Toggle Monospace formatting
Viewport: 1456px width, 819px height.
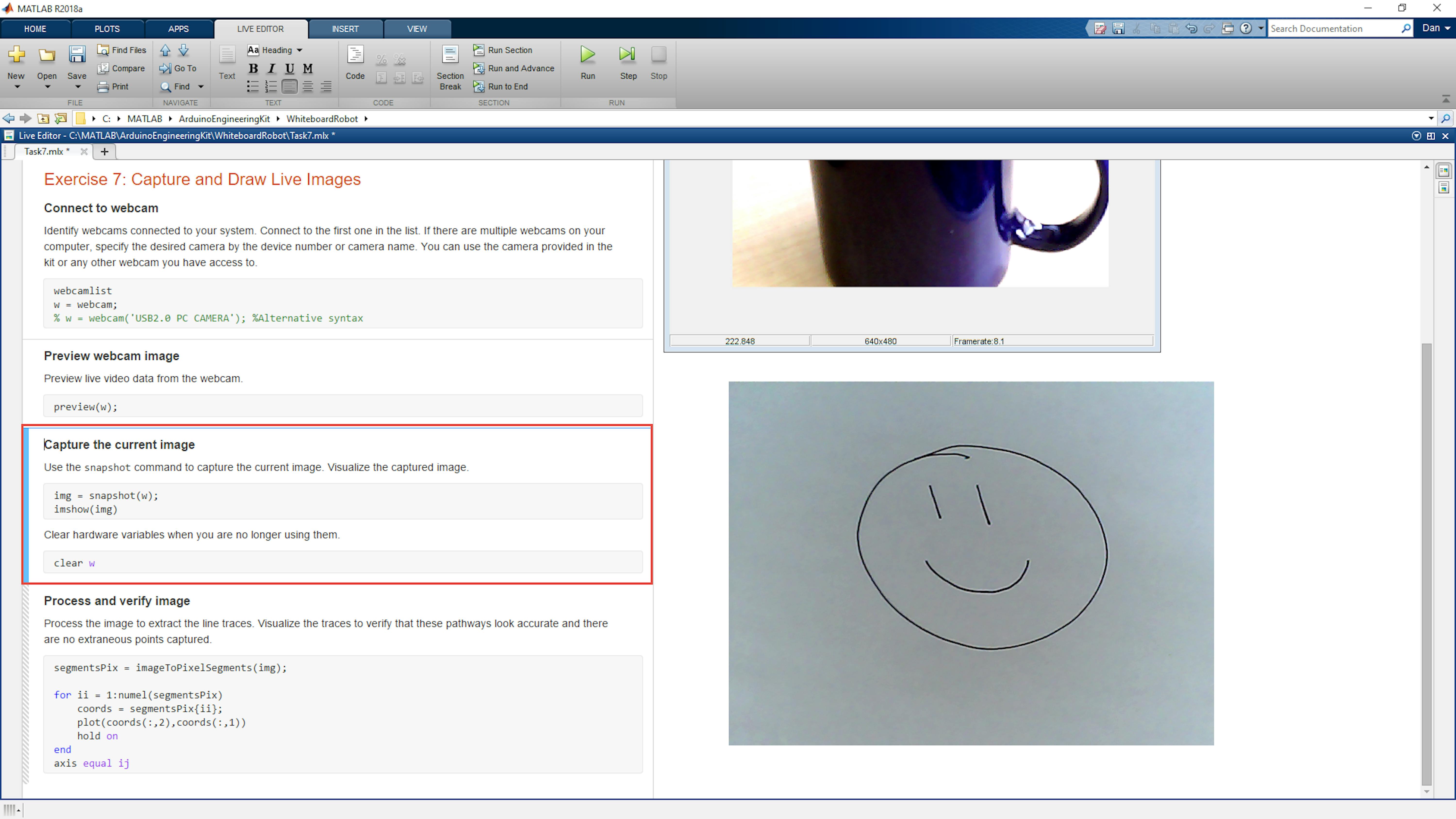[307, 68]
